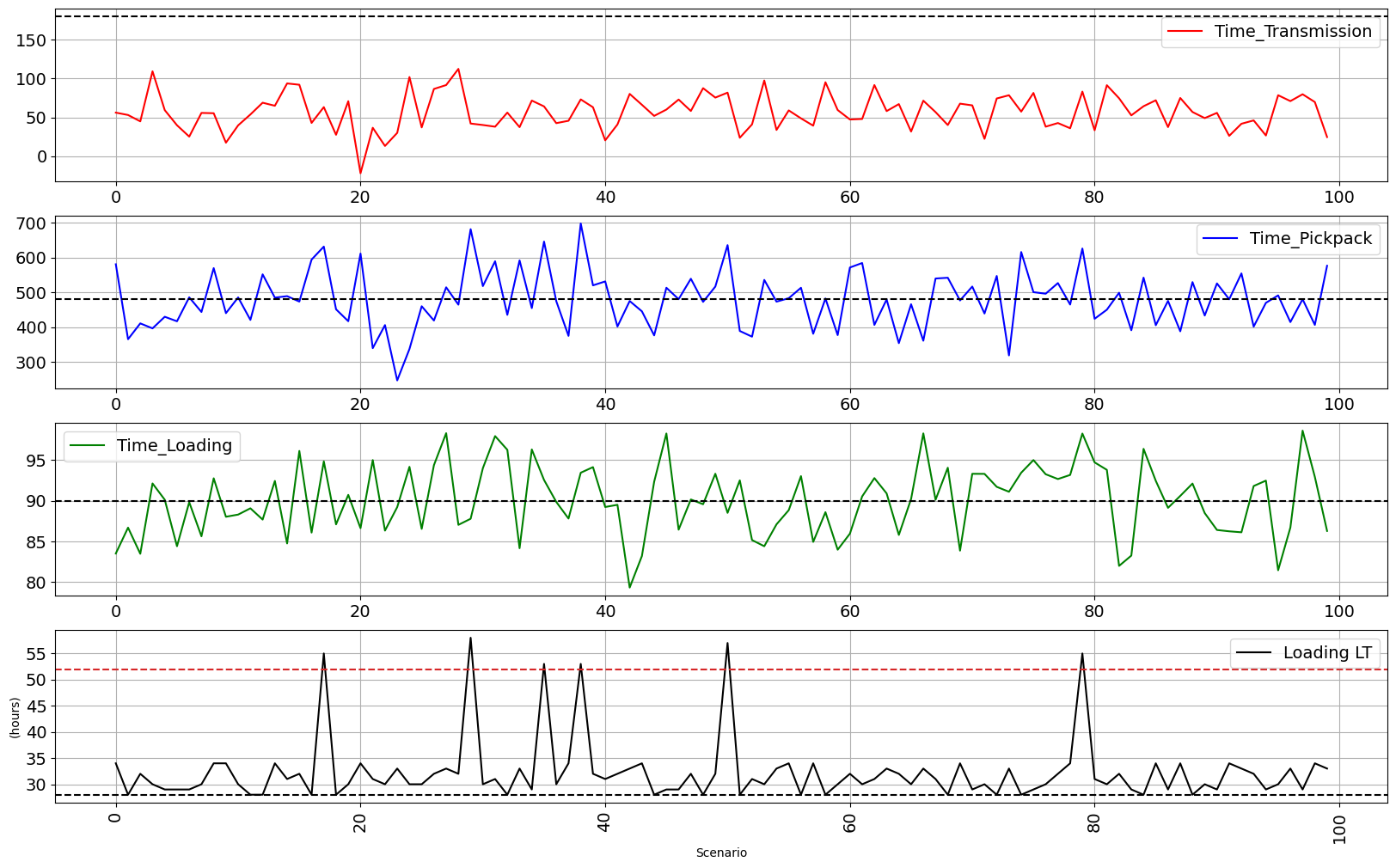Viewport: 1396px width, 868px height.
Task: Click the (hours) y-axis label
Action: (15, 717)
